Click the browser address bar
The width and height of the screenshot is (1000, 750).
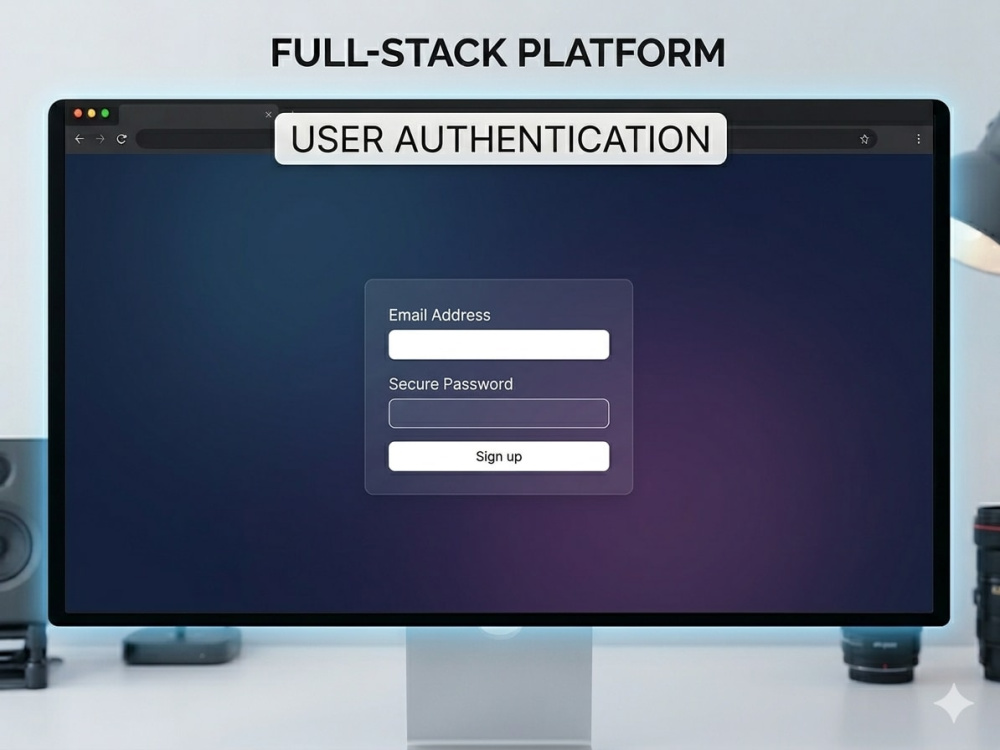(x=507, y=139)
